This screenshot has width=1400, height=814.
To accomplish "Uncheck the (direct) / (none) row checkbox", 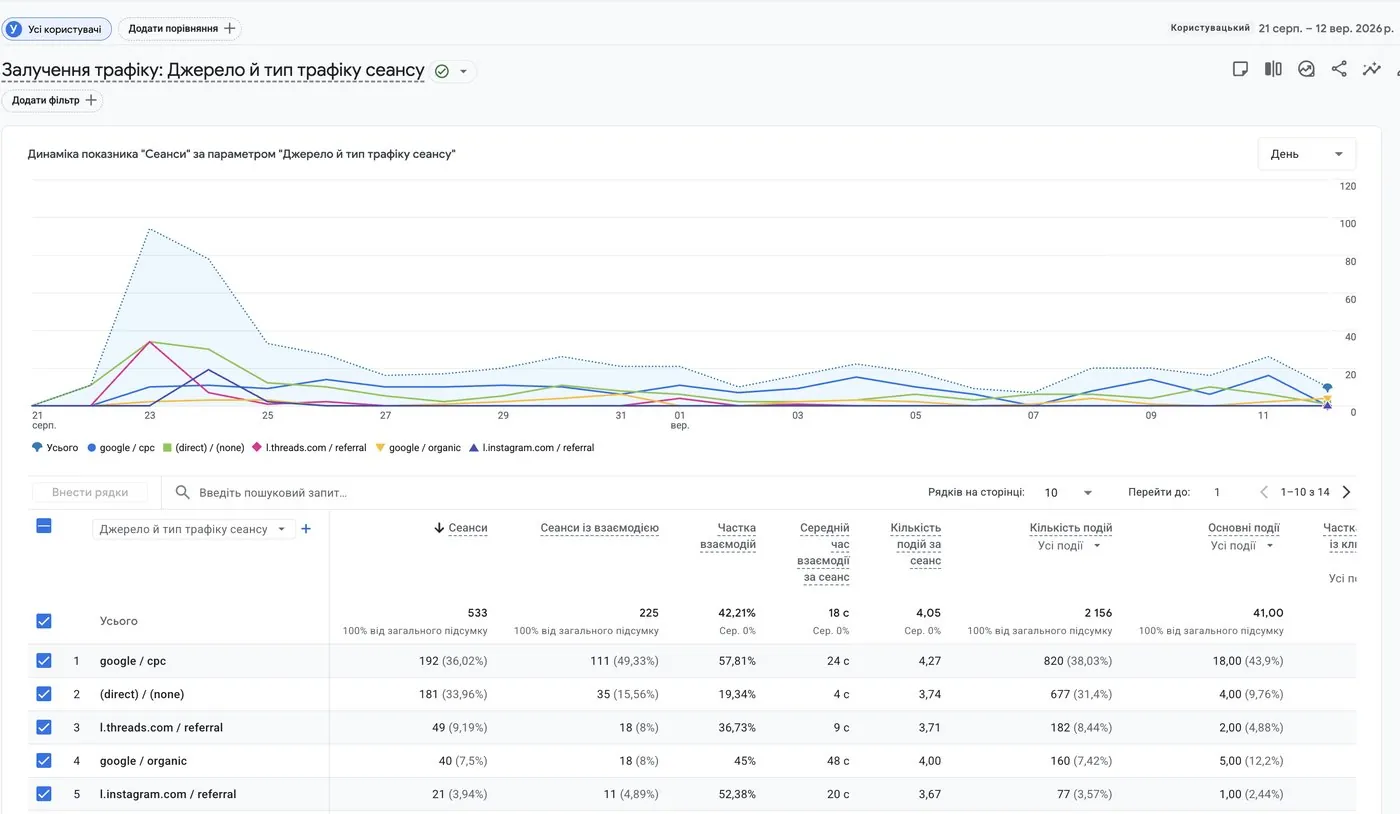I will tap(44, 694).
